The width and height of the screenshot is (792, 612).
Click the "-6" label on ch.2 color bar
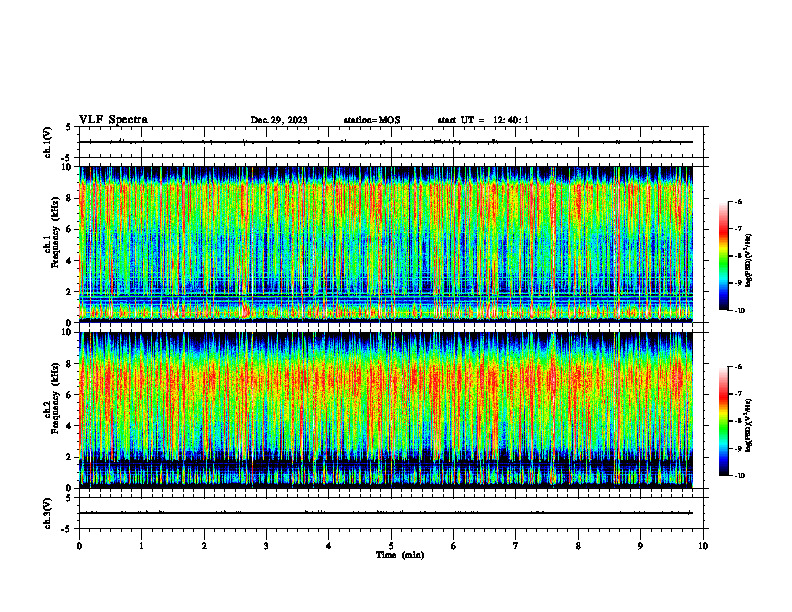pyautogui.click(x=738, y=367)
